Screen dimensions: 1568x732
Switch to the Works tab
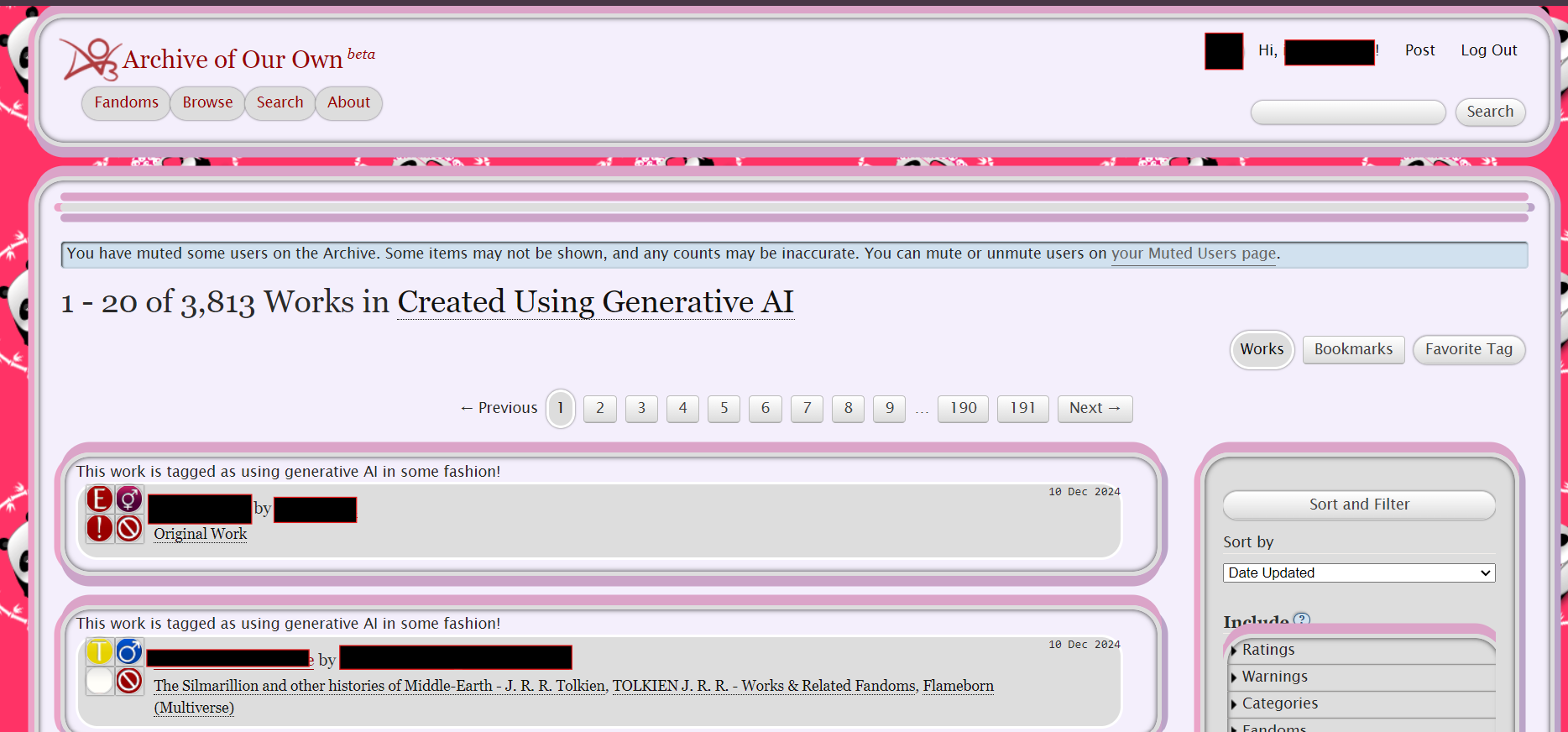1262,349
